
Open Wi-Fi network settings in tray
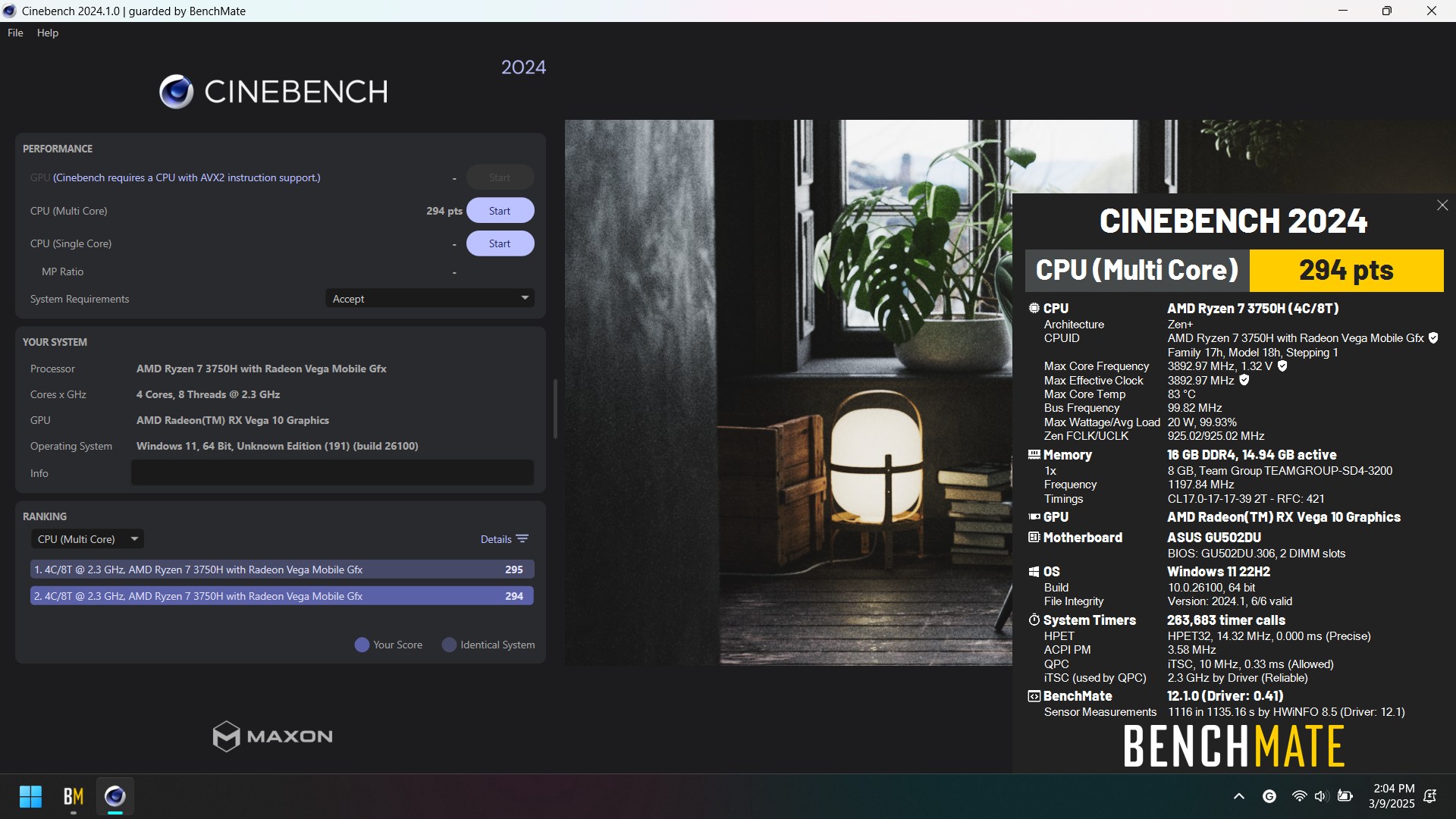click(x=1299, y=796)
